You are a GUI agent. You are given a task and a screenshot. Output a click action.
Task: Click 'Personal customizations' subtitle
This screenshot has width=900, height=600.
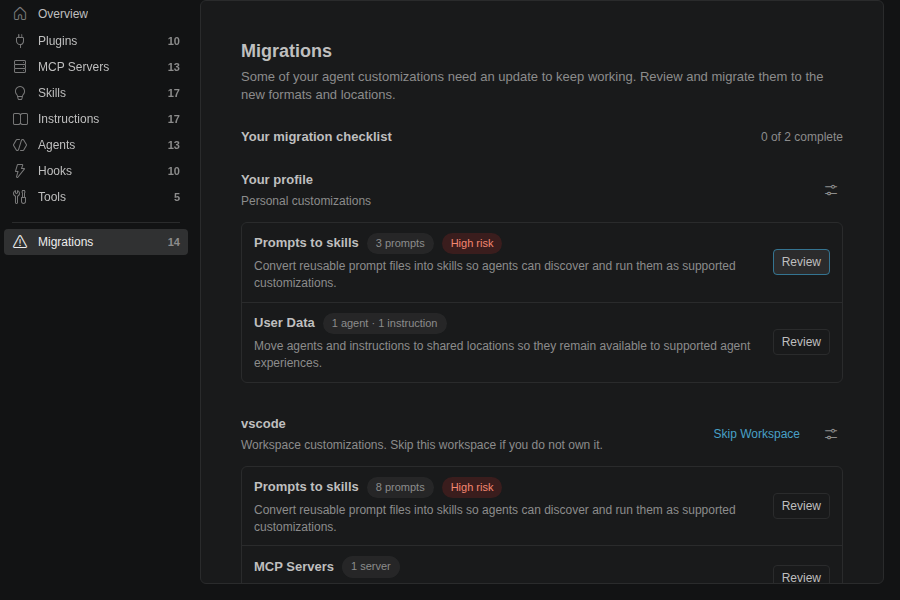click(306, 201)
